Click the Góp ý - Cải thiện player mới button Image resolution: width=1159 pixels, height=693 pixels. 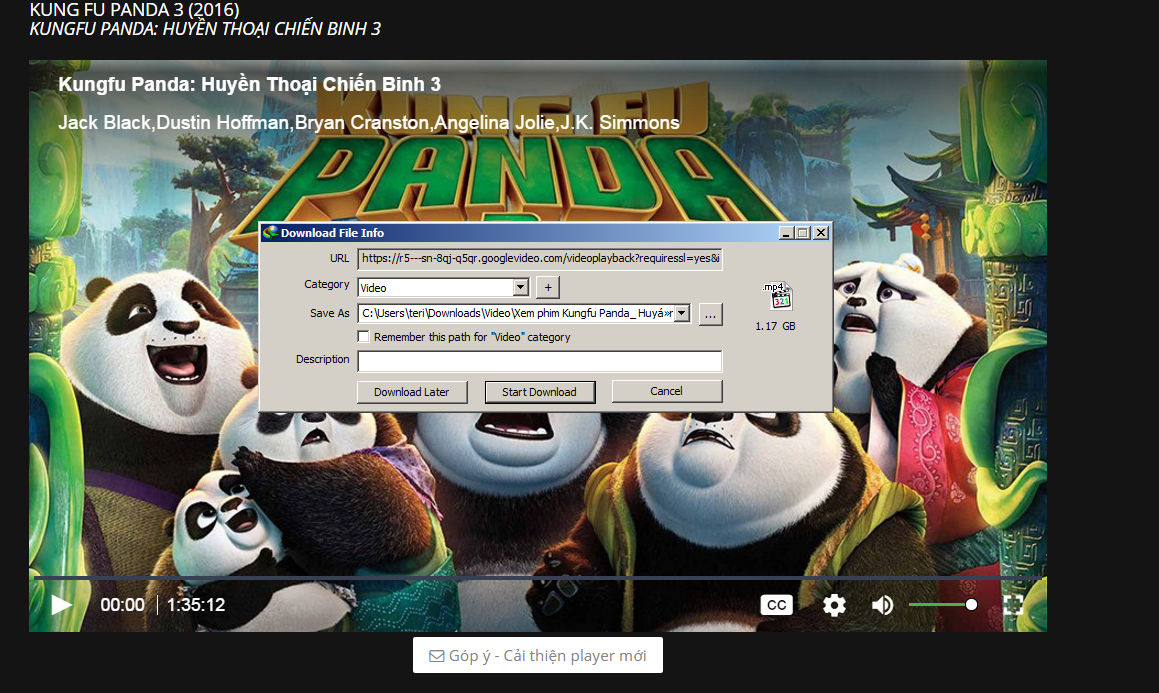point(538,655)
